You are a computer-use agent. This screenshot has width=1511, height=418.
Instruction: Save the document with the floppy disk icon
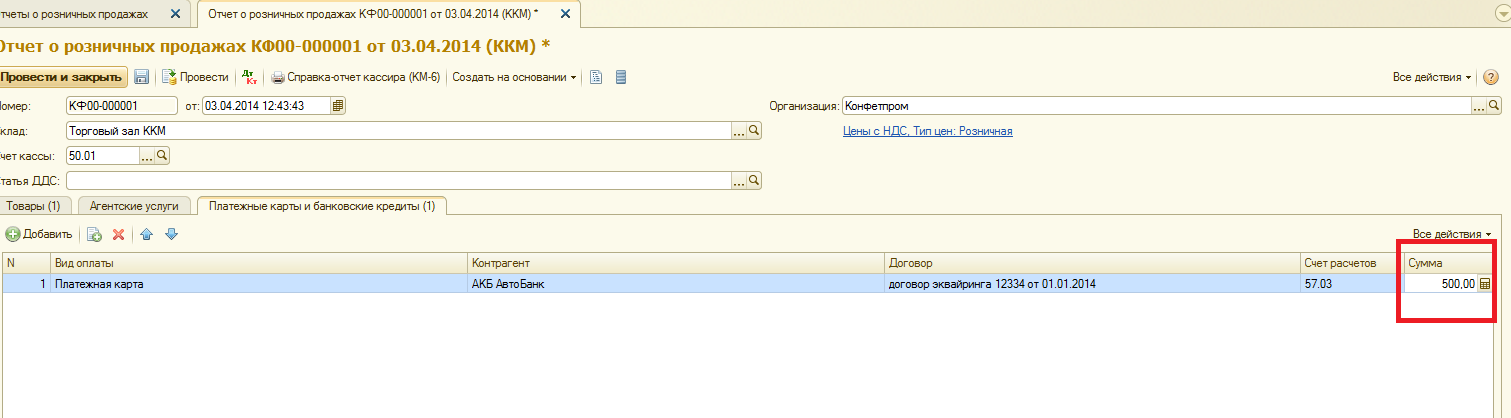pyautogui.click(x=142, y=77)
